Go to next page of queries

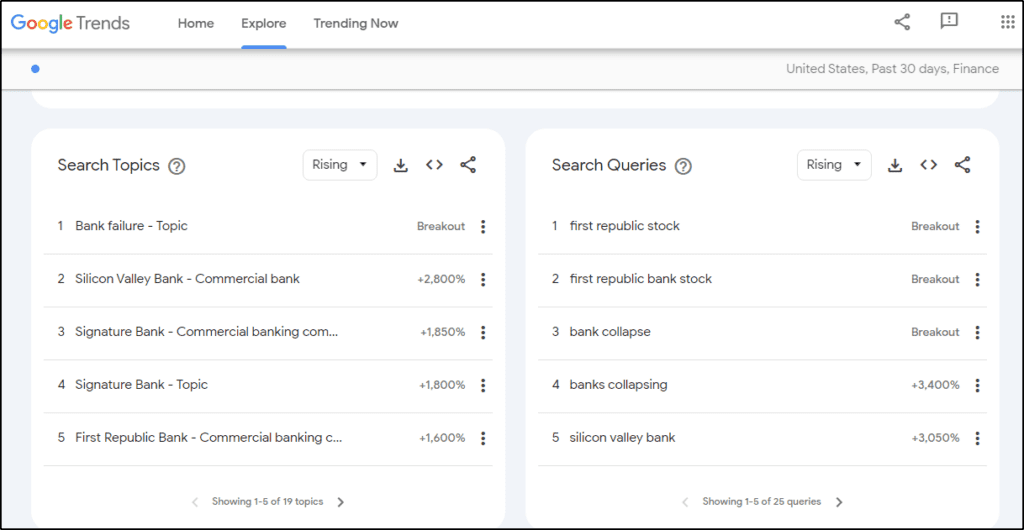839,502
